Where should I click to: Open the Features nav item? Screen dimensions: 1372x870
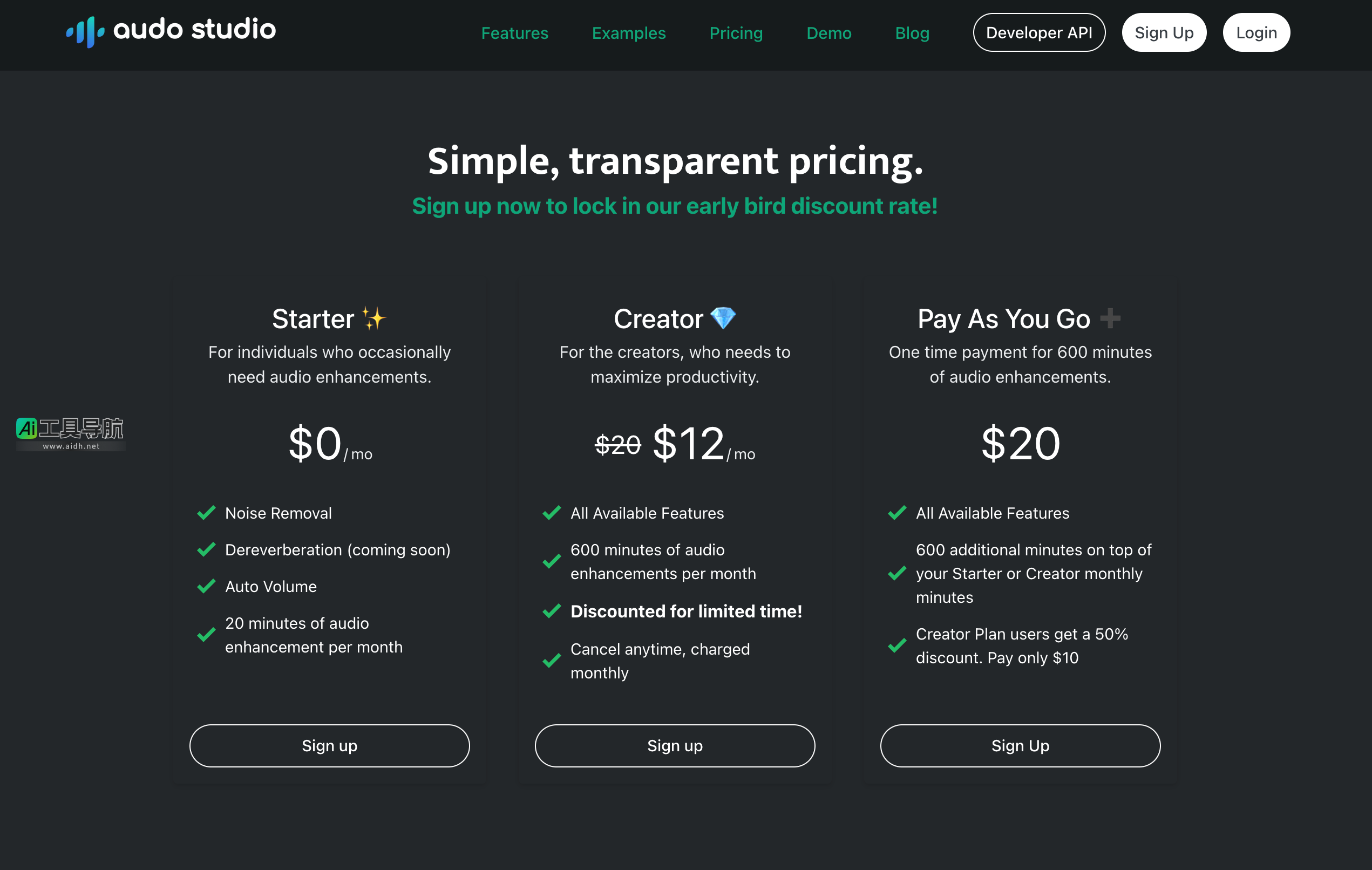(x=514, y=33)
